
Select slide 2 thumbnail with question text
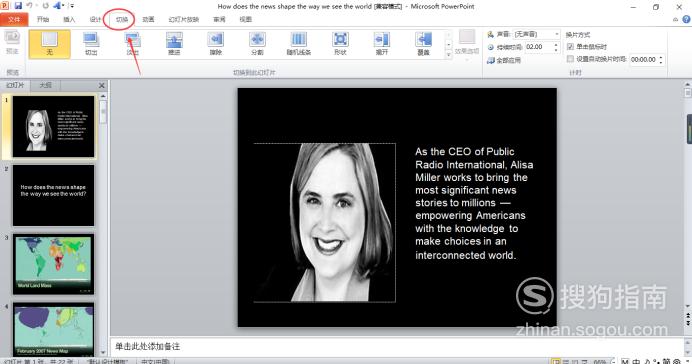(53, 195)
